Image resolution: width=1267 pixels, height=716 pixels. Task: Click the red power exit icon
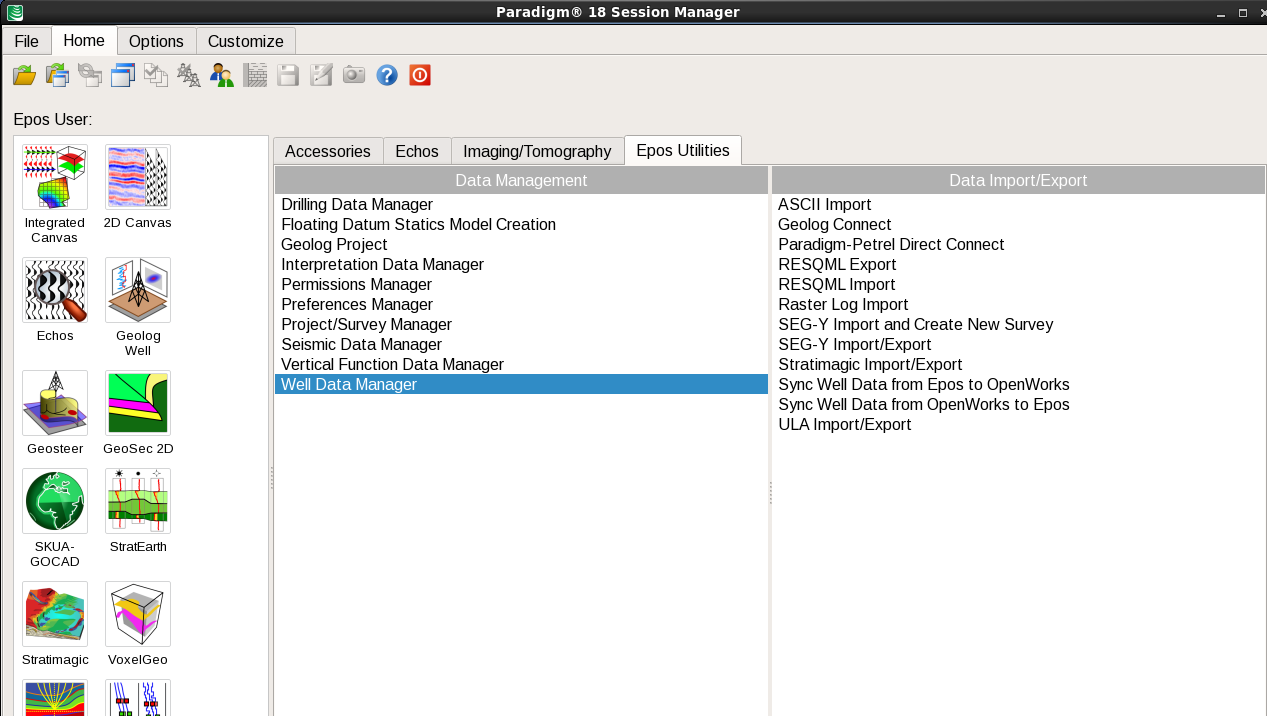click(420, 75)
